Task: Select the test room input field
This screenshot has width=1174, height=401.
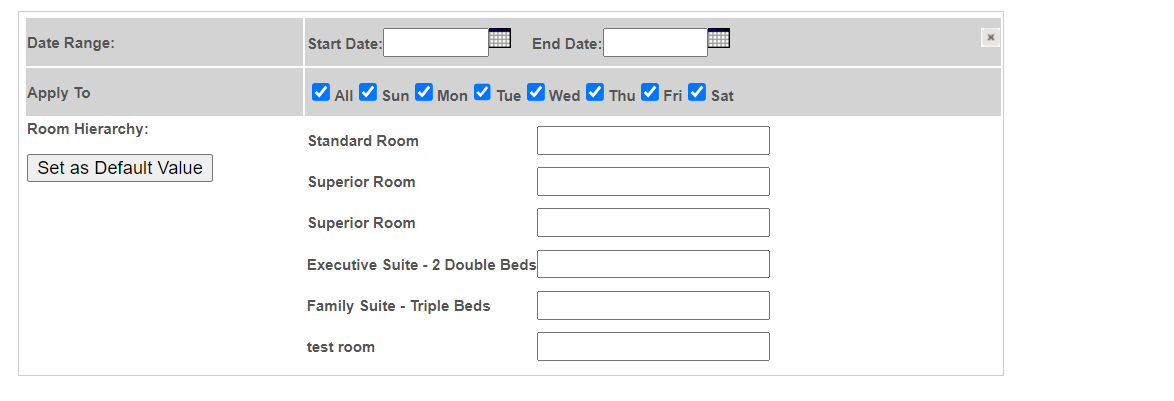Action: 653,346
